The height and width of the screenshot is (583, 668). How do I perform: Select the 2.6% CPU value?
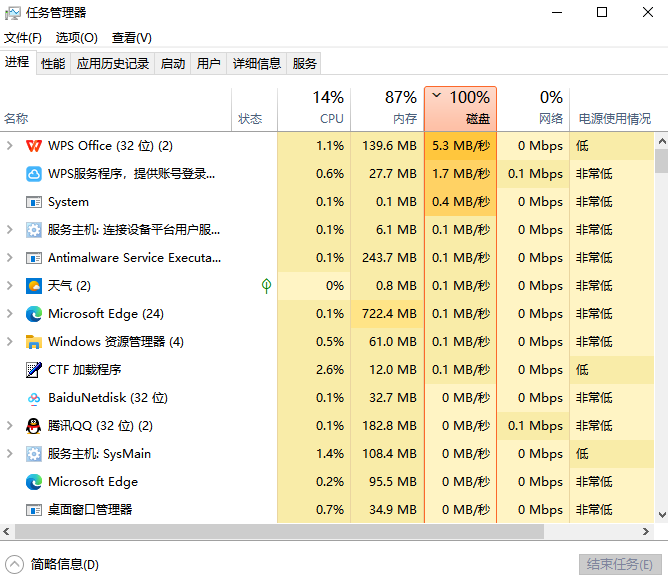(330, 370)
